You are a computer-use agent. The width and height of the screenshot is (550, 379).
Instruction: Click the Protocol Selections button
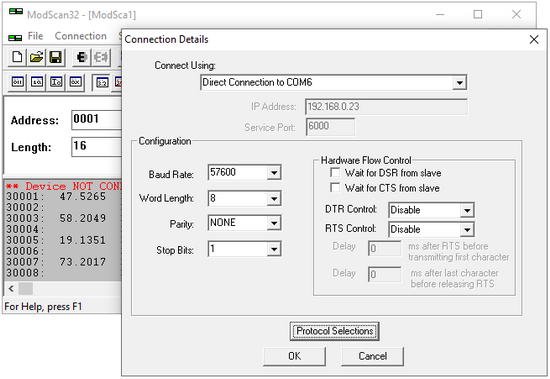(x=335, y=331)
